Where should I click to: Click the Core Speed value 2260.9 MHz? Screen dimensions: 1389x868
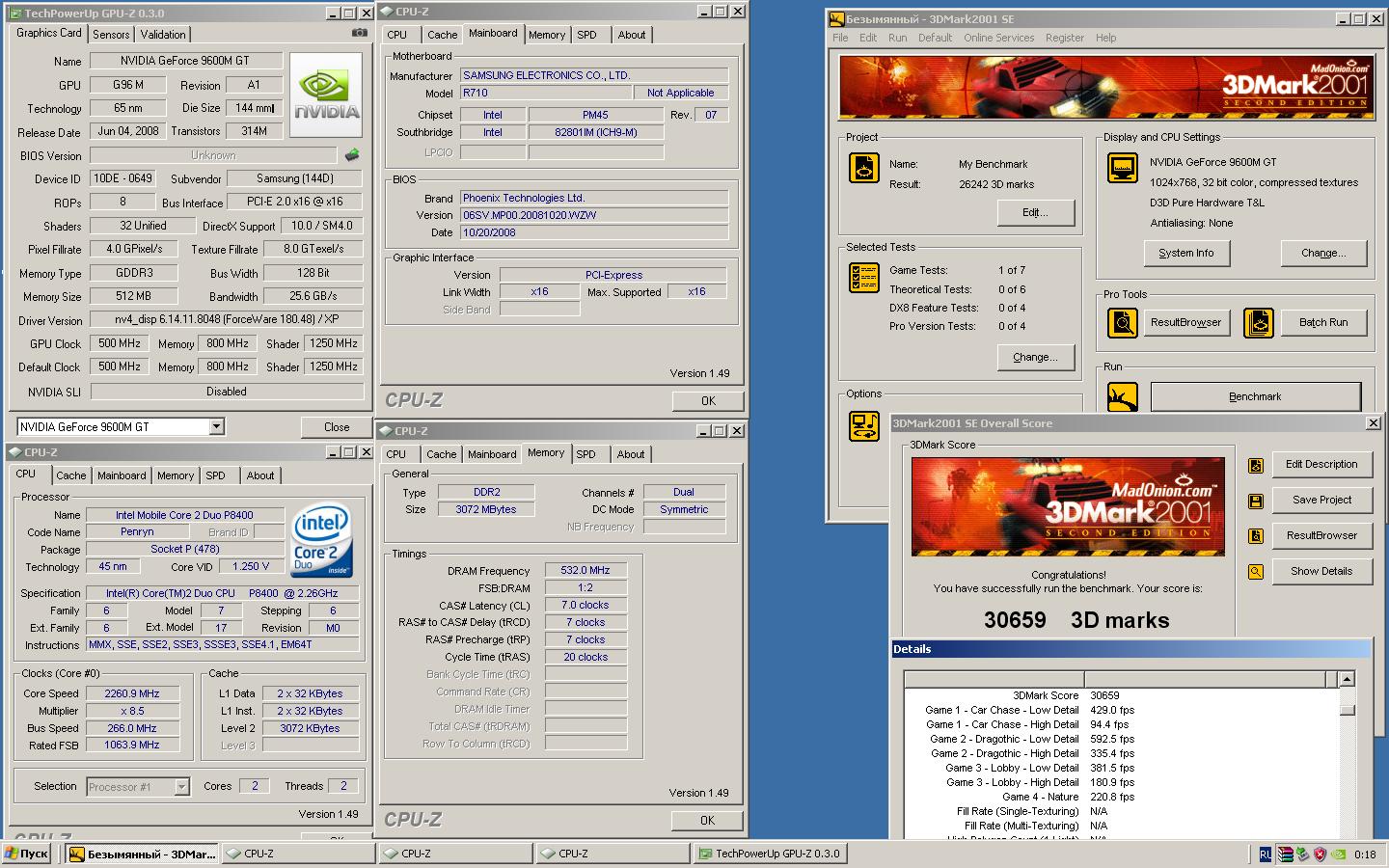[x=132, y=693]
